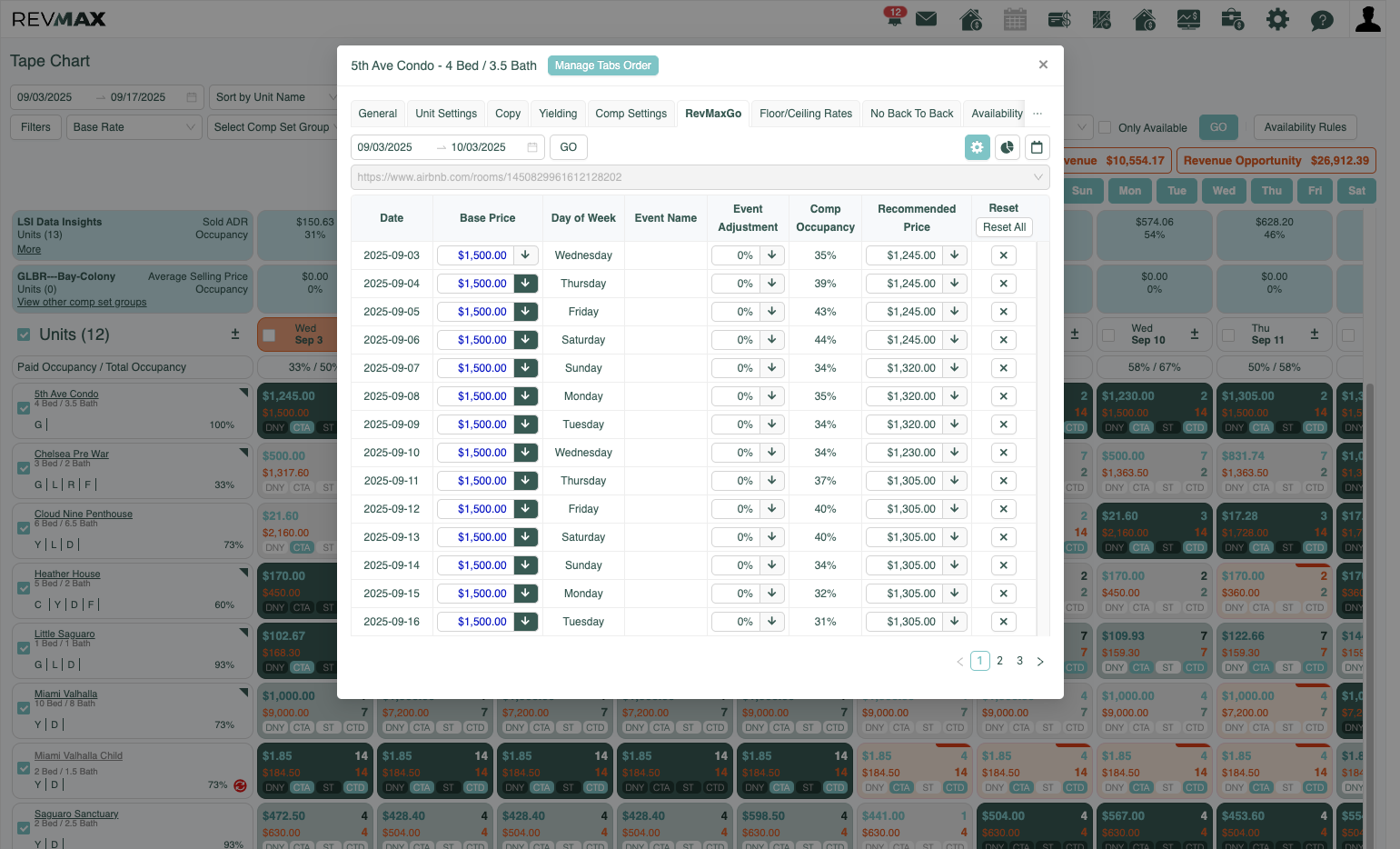Open the user profile silhouette icon
Screen dimensions: 1400x849
click(1367, 18)
